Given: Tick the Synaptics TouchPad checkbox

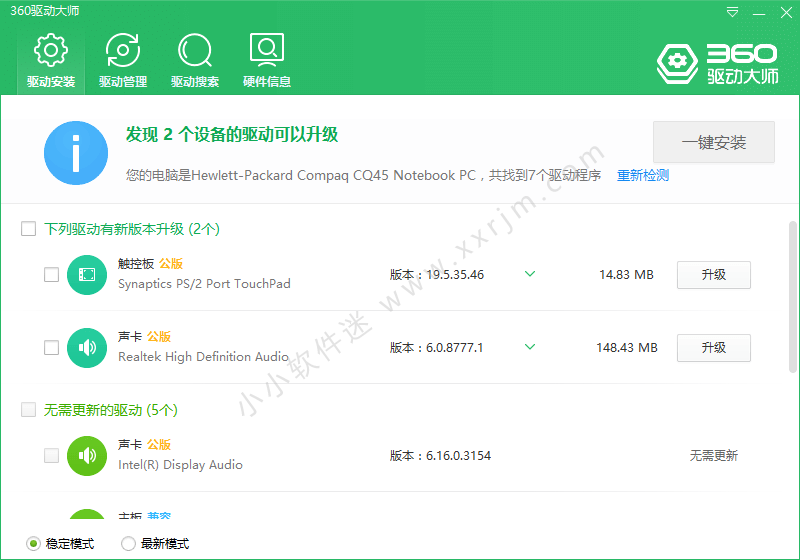Looking at the screenshot, I should point(52,274).
